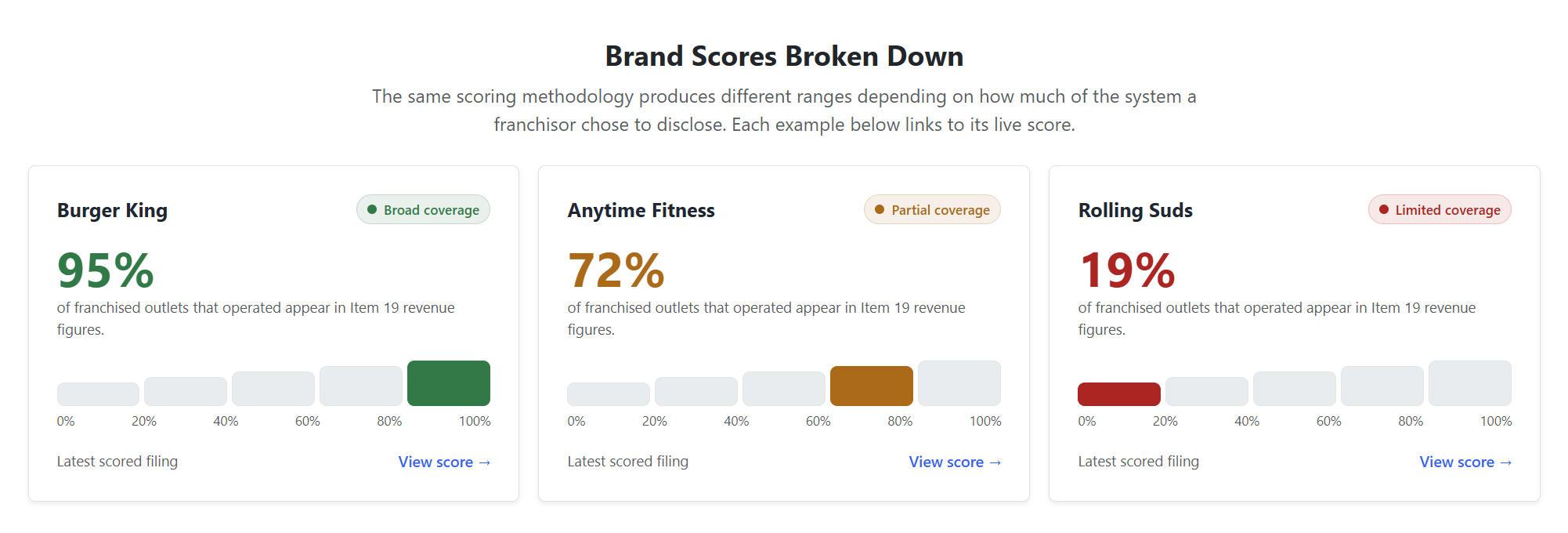Open Anytime Fitness View score link

point(955,462)
